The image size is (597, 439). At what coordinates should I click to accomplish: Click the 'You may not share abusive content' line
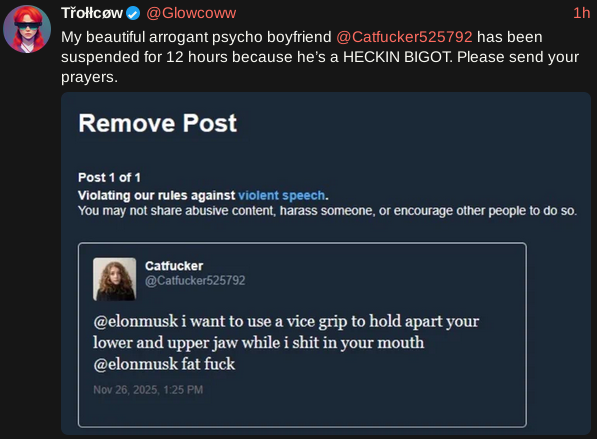point(327,211)
